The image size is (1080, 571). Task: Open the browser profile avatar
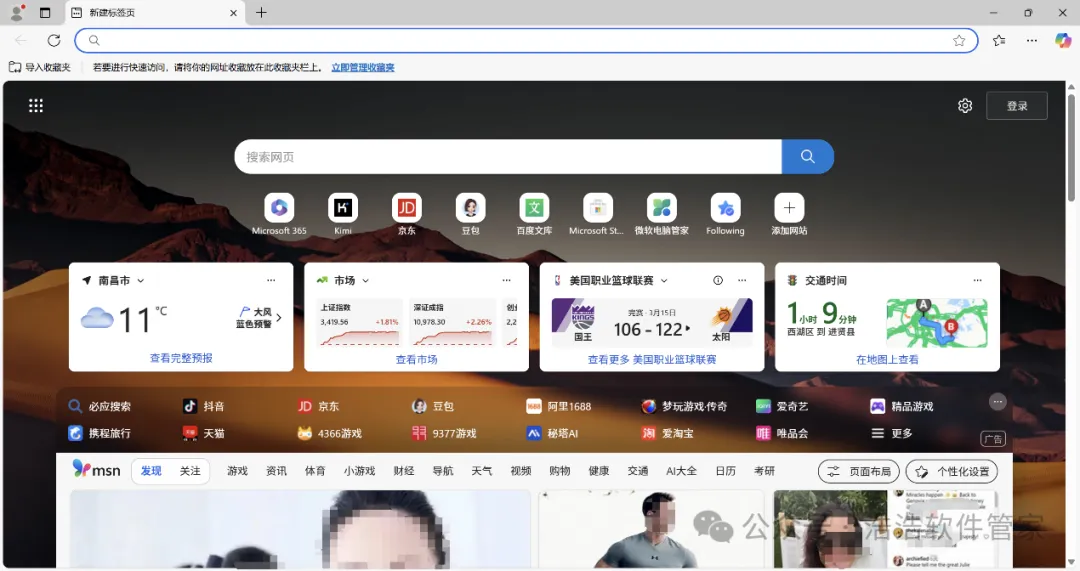(17, 12)
